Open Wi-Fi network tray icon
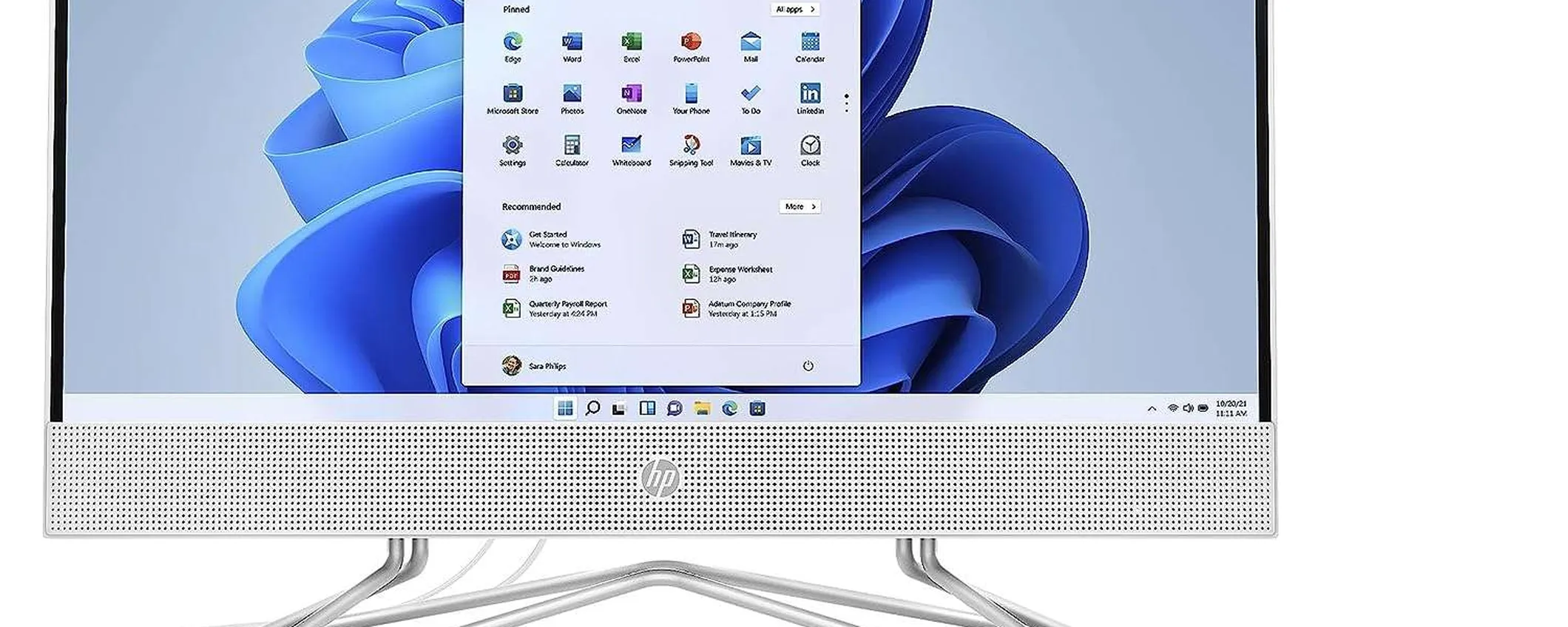 tap(1173, 408)
